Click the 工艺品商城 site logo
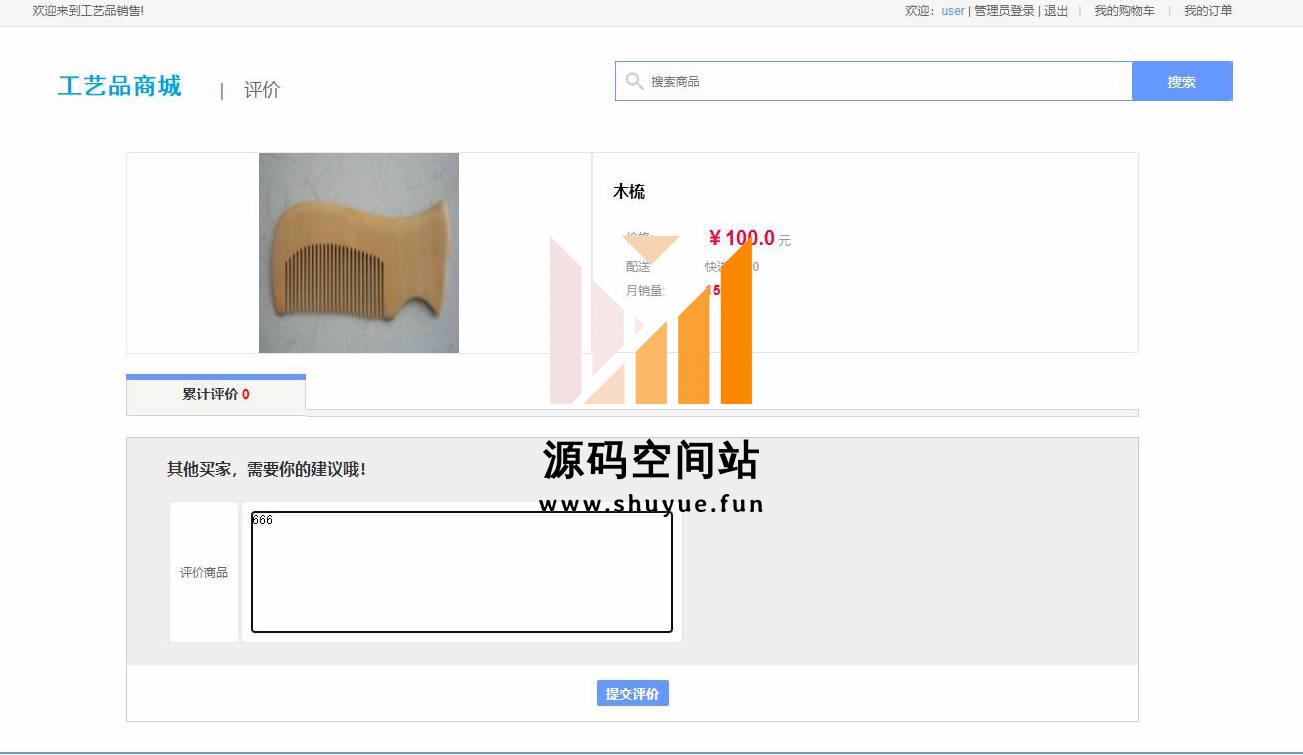 click(120, 86)
